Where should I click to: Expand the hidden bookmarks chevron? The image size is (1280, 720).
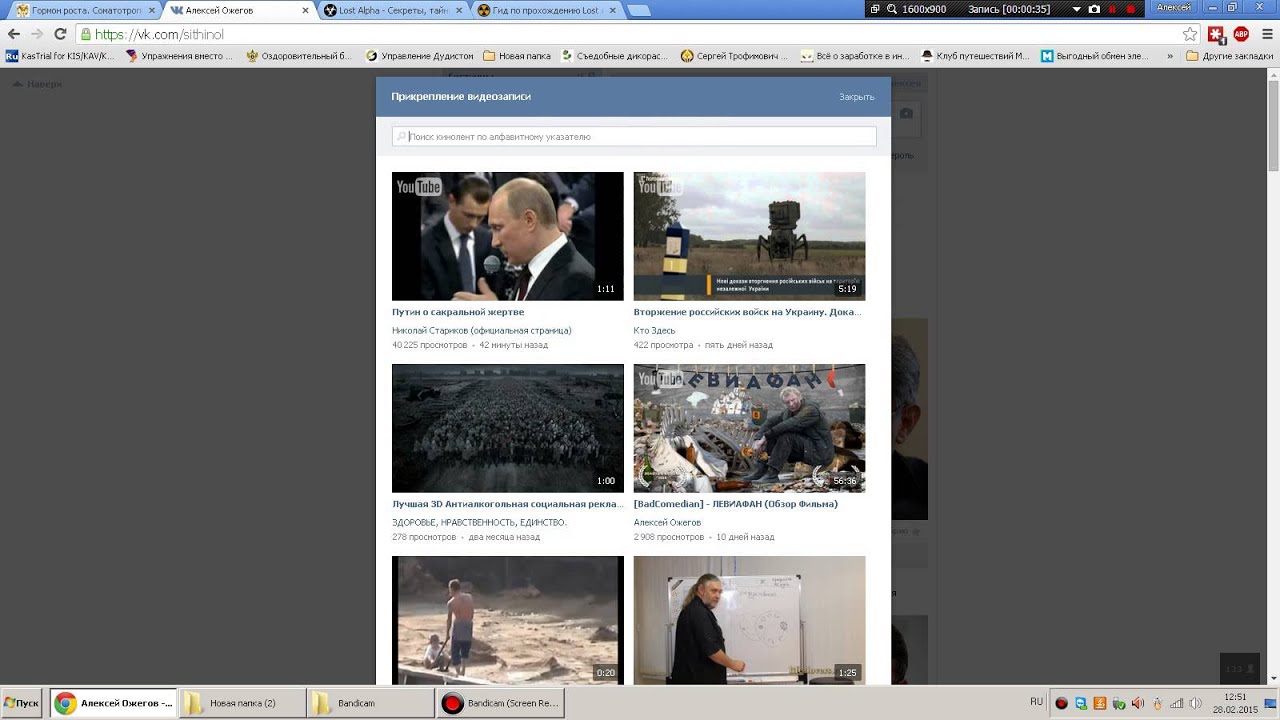1170,56
